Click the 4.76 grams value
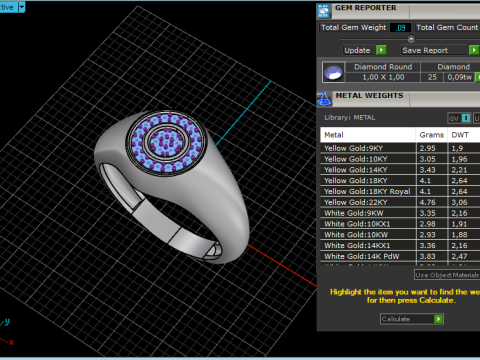This screenshot has width=480, height=360. click(427, 202)
